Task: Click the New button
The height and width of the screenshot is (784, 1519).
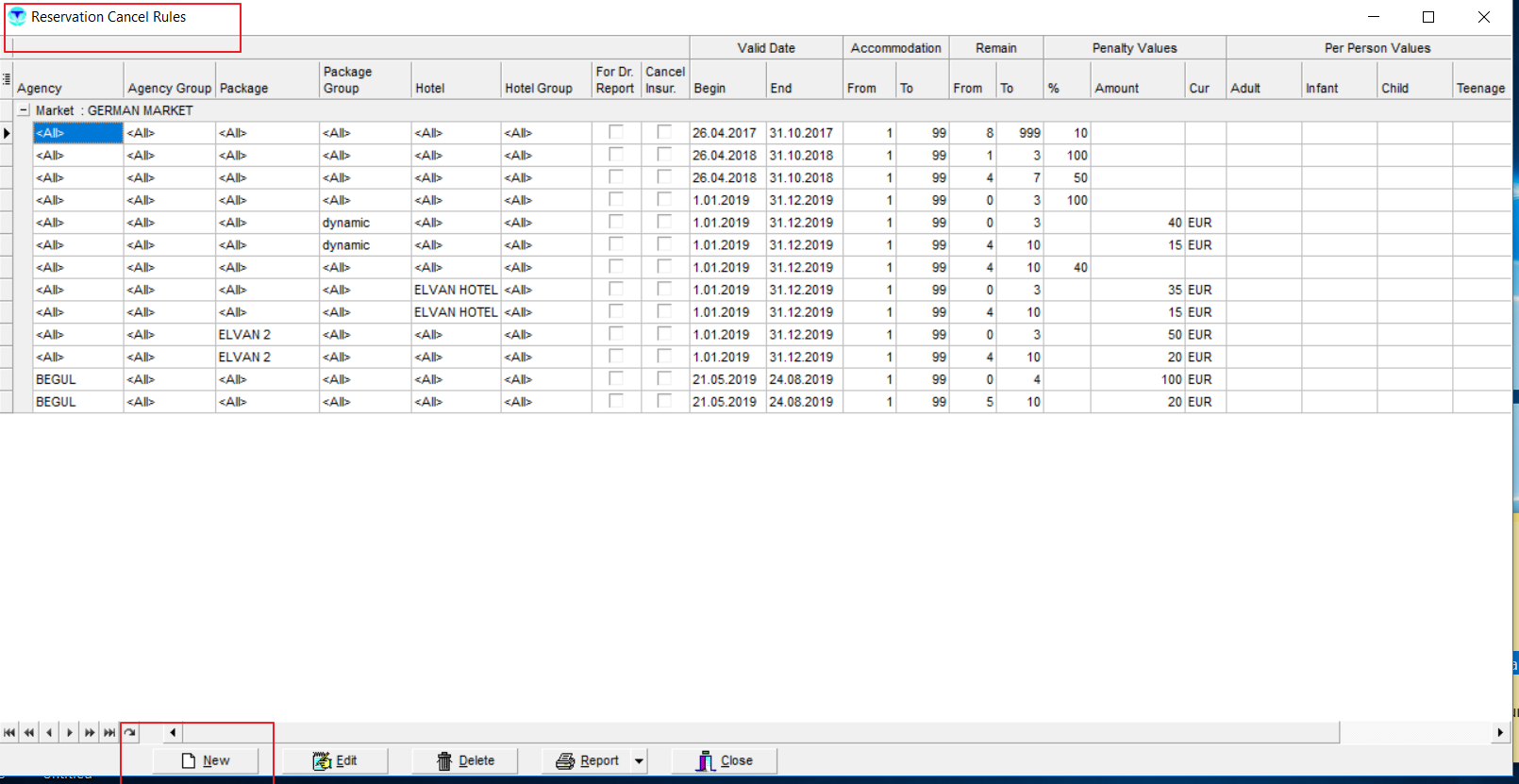Action: [x=206, y=760]
